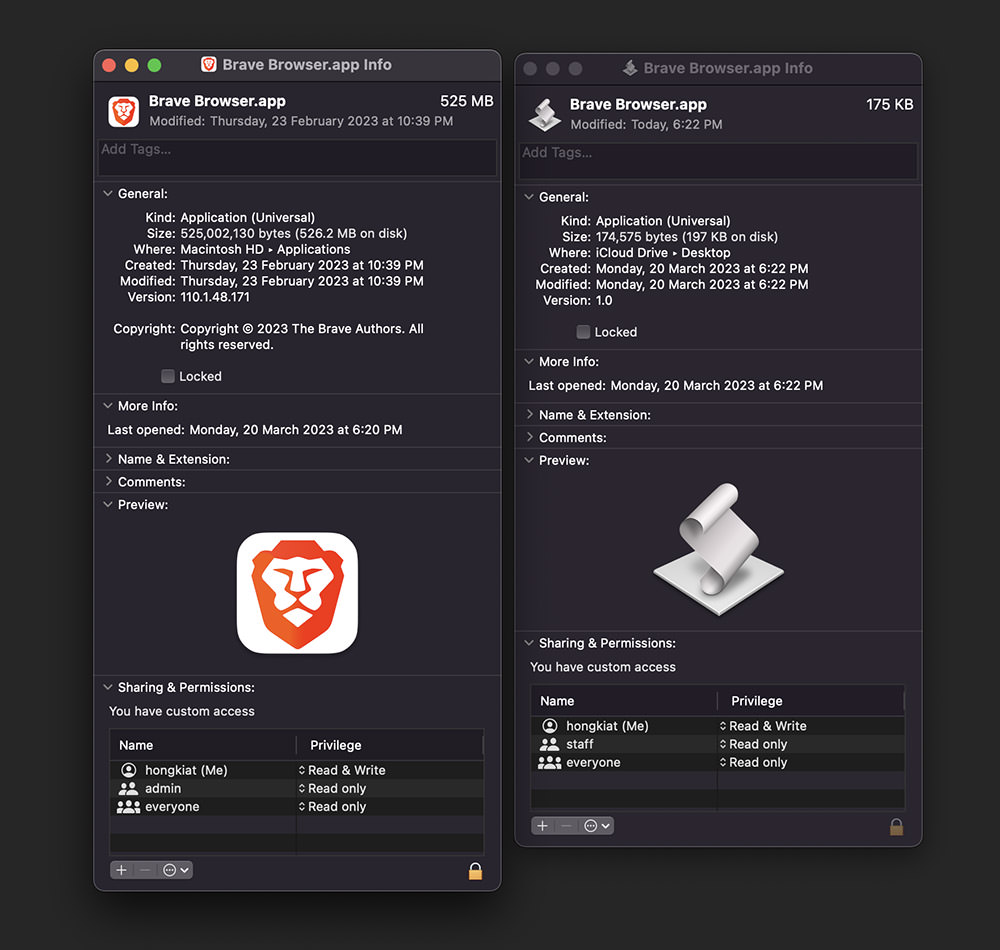The image size is (1000, 950).
Task: Click copyright text 'The Brave Authors'
Action: 347,329
